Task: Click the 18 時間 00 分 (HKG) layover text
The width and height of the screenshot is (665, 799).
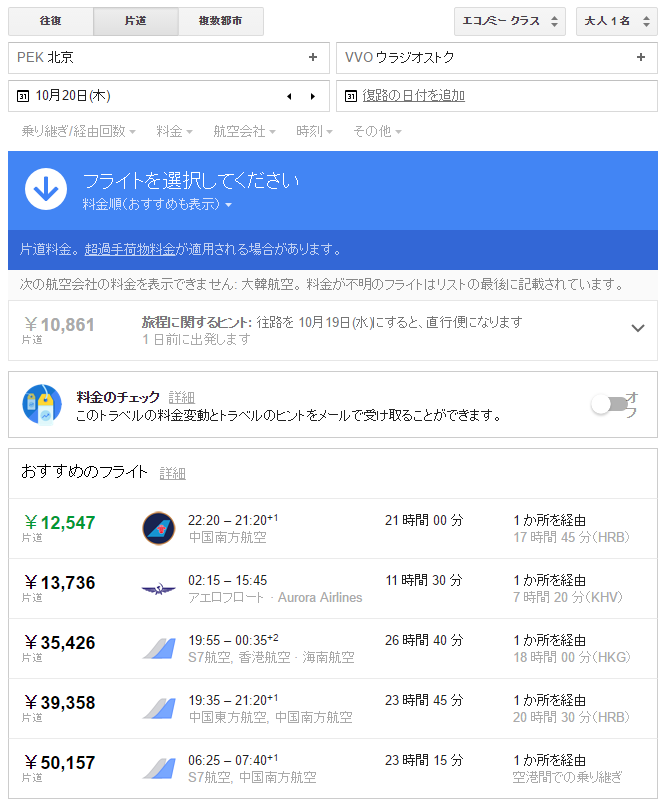Action: pyautogui.click(x=572, y=657)
